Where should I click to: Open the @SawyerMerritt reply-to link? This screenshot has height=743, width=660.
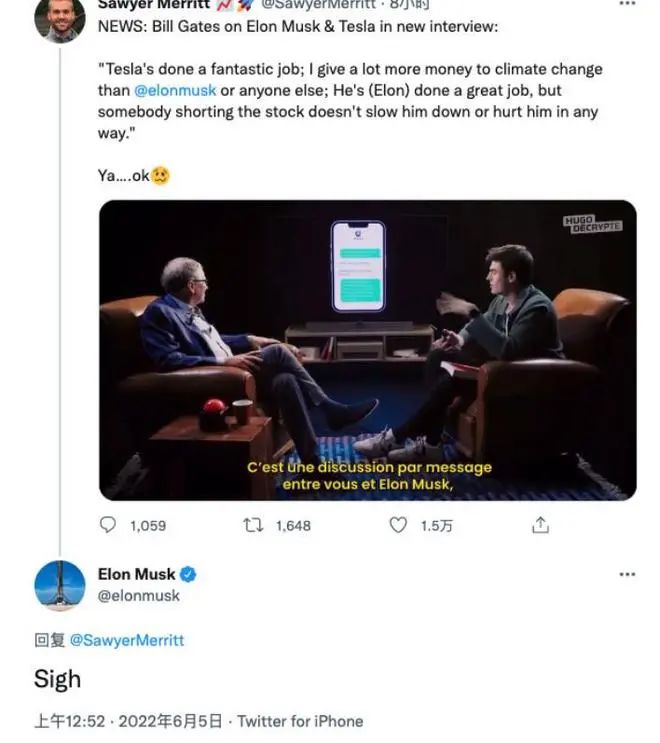click(127, 640)
